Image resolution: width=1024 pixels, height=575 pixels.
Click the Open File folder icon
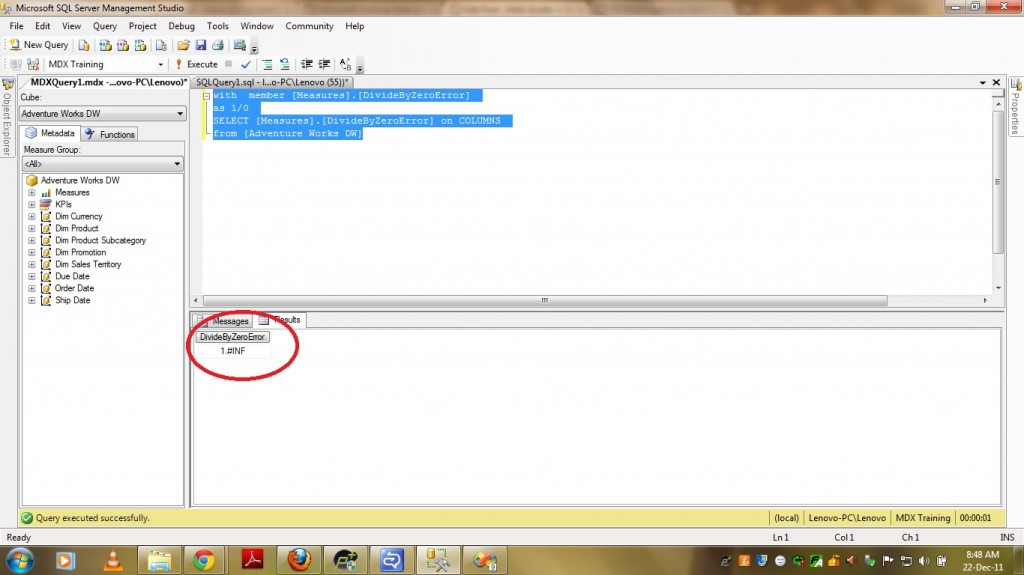click(x=184, y=45)
